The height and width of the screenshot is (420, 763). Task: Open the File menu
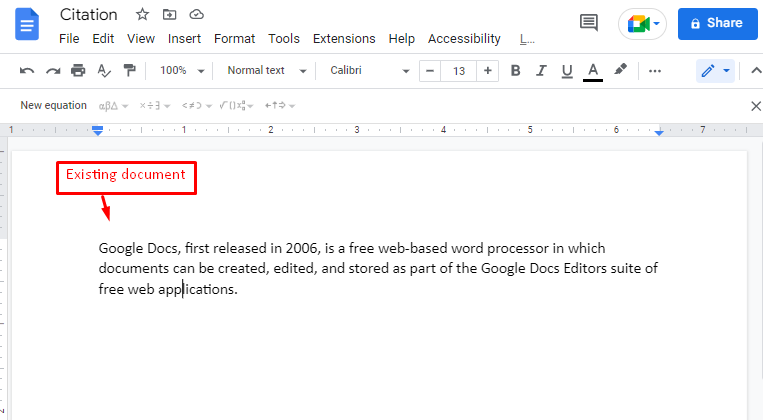click(x=69, y=38)
